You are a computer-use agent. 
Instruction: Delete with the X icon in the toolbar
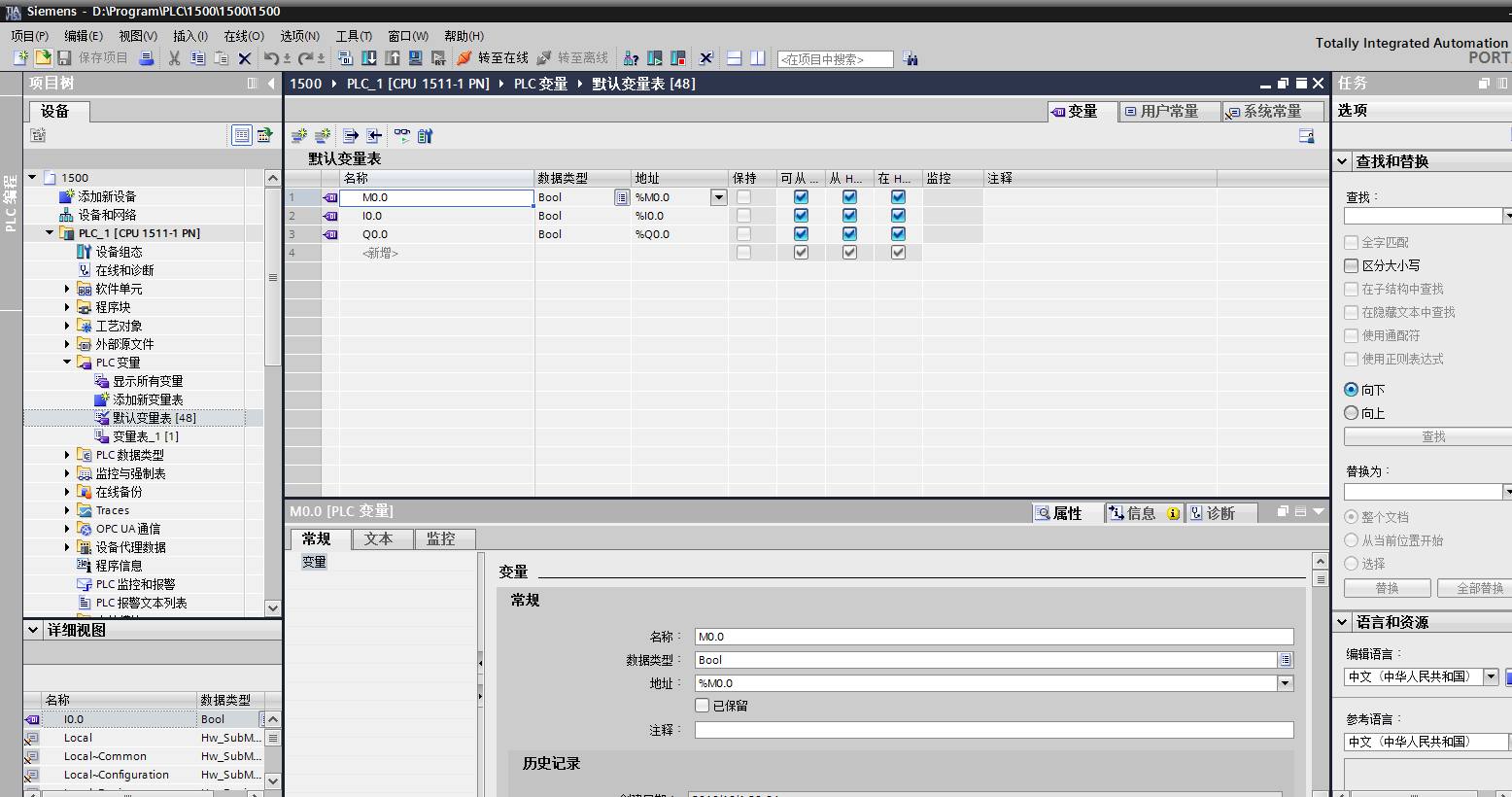tap(245, 58)
